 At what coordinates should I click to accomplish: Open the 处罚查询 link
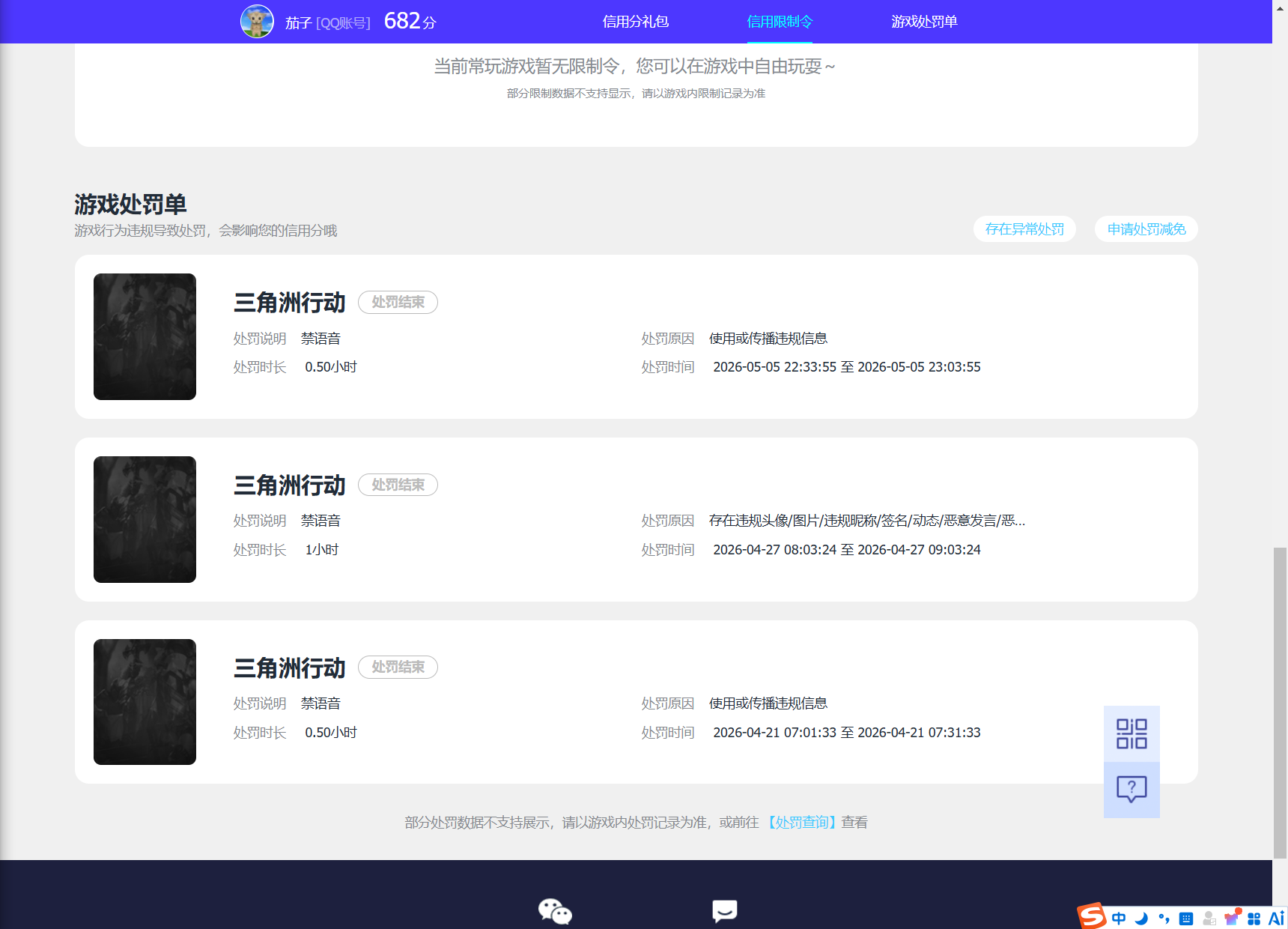click(801, 823)
